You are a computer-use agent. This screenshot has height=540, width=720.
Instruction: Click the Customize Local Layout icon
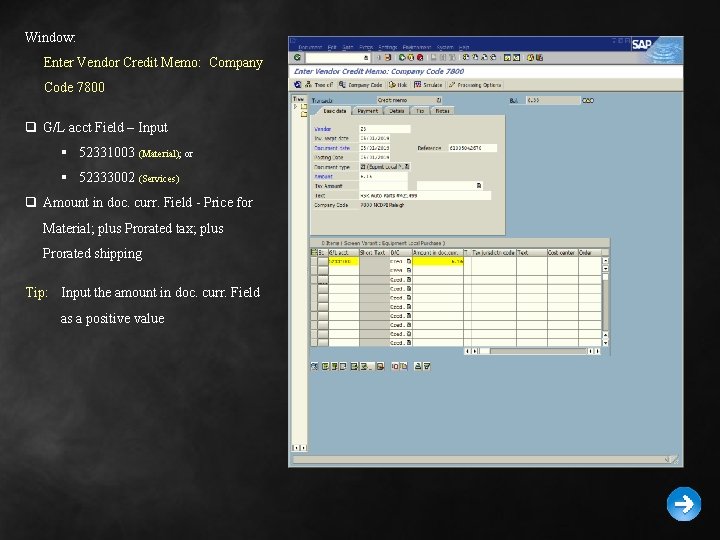tap(540, 57)
